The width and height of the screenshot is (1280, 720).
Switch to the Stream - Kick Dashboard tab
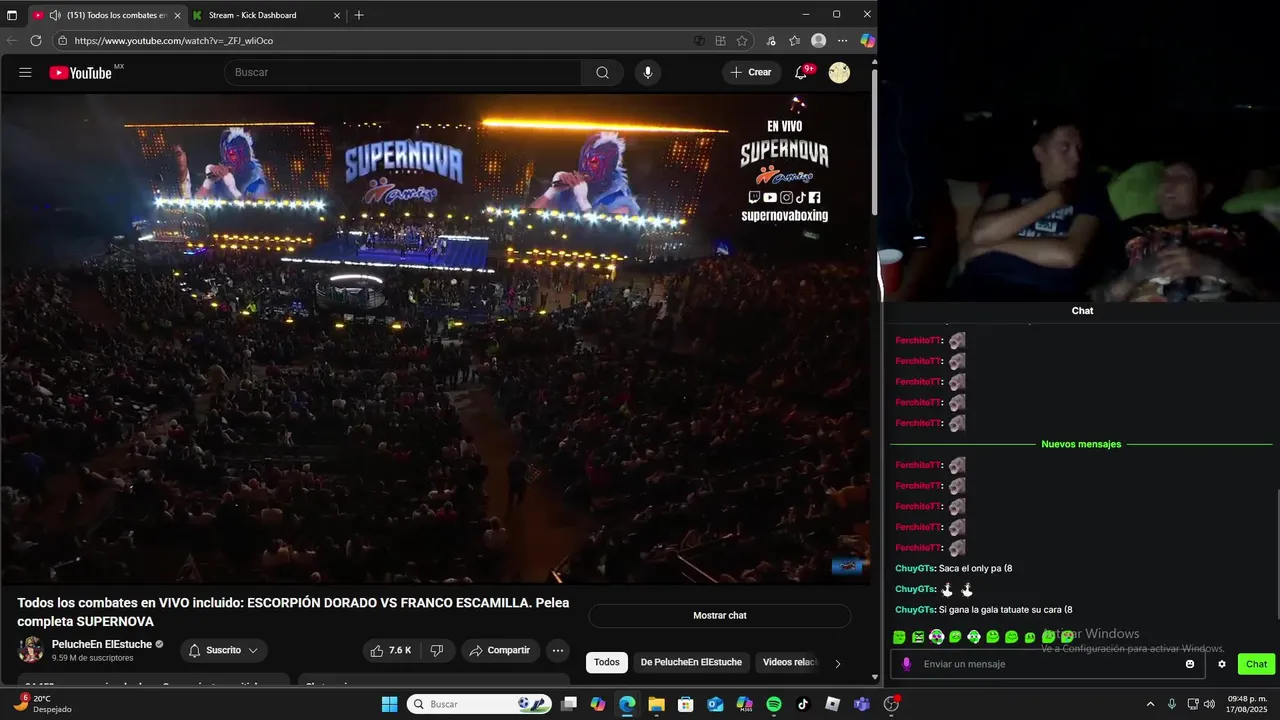[266, 15]
